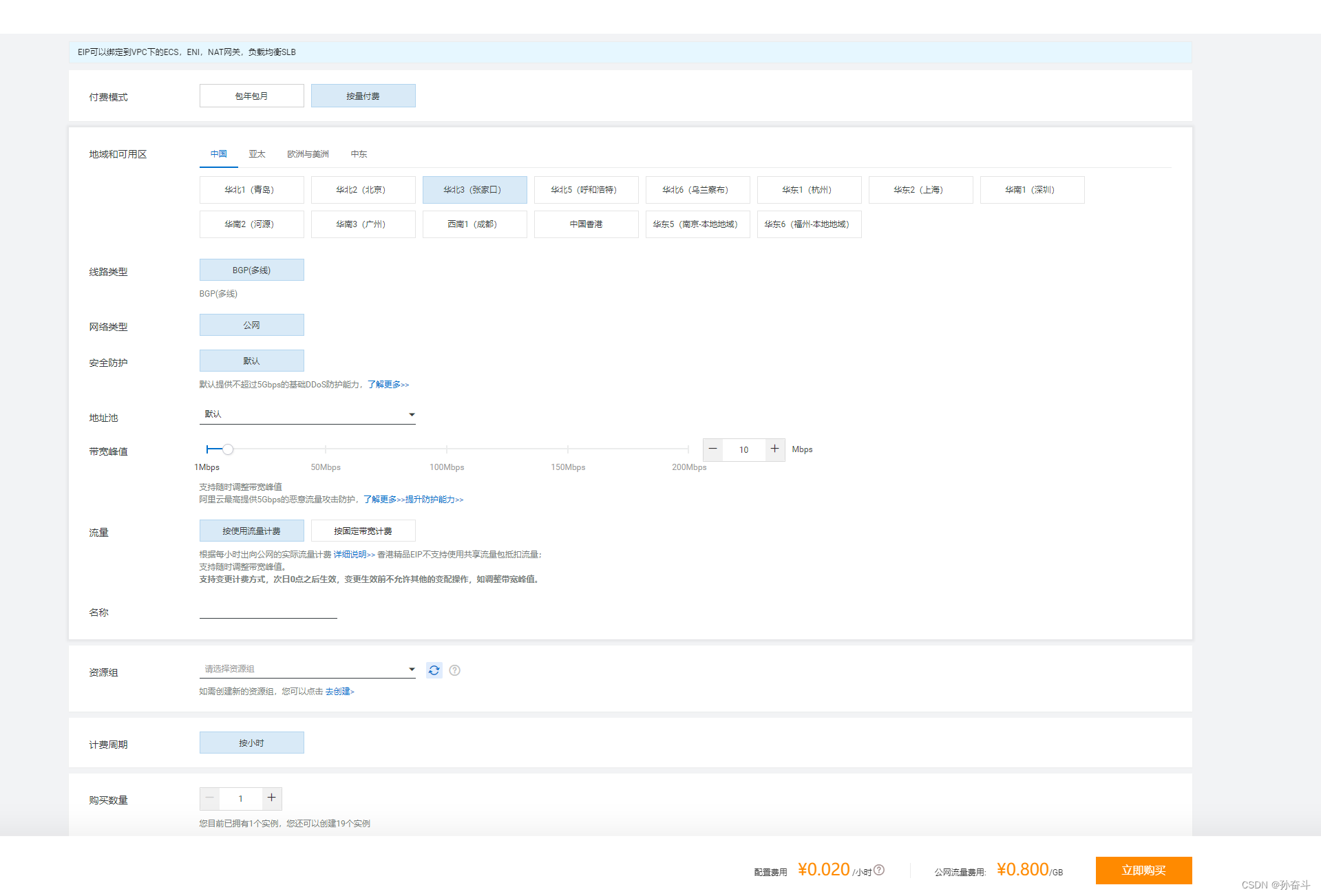Click the resource group refresh icon
The width and height of the screenshot is (1321, 896).
point(434,670)
